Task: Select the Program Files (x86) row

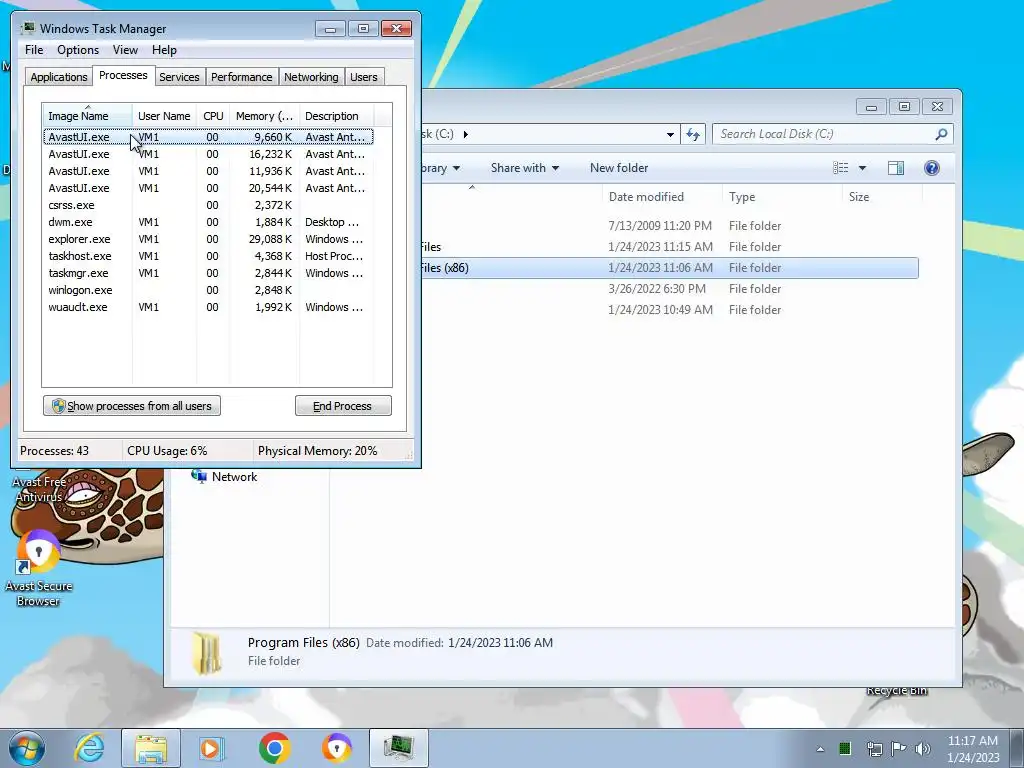Action: tap(669, 268)
